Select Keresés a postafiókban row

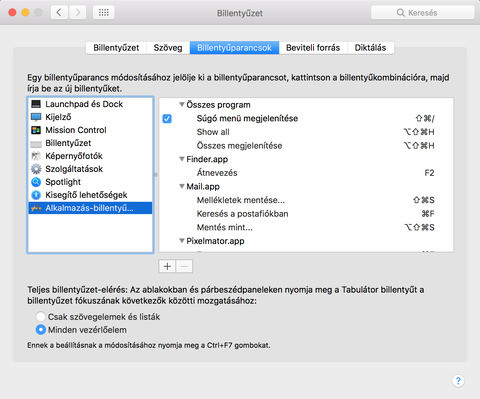(306, 214)
